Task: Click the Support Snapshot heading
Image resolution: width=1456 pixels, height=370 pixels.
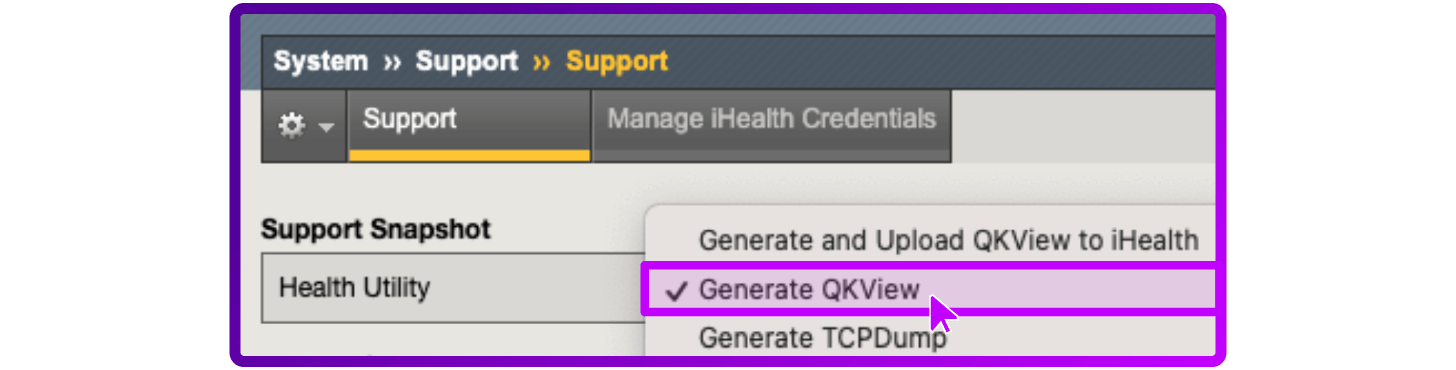Action: click(x=376, y=229)
